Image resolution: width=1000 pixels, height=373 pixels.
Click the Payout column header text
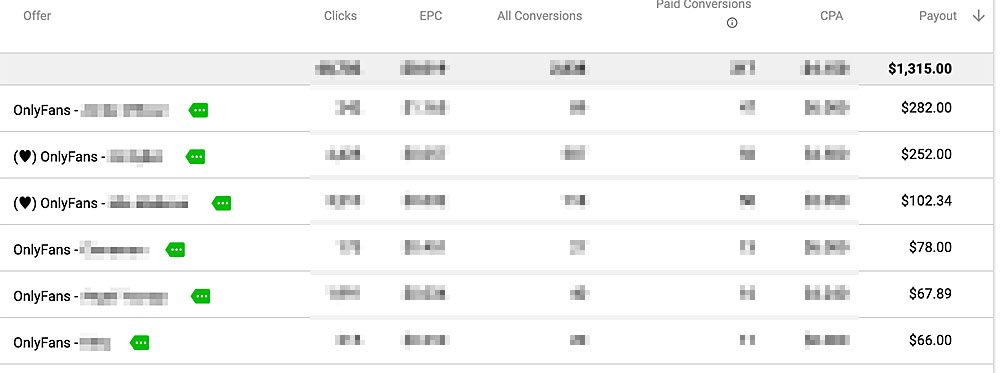coord(938,16)
